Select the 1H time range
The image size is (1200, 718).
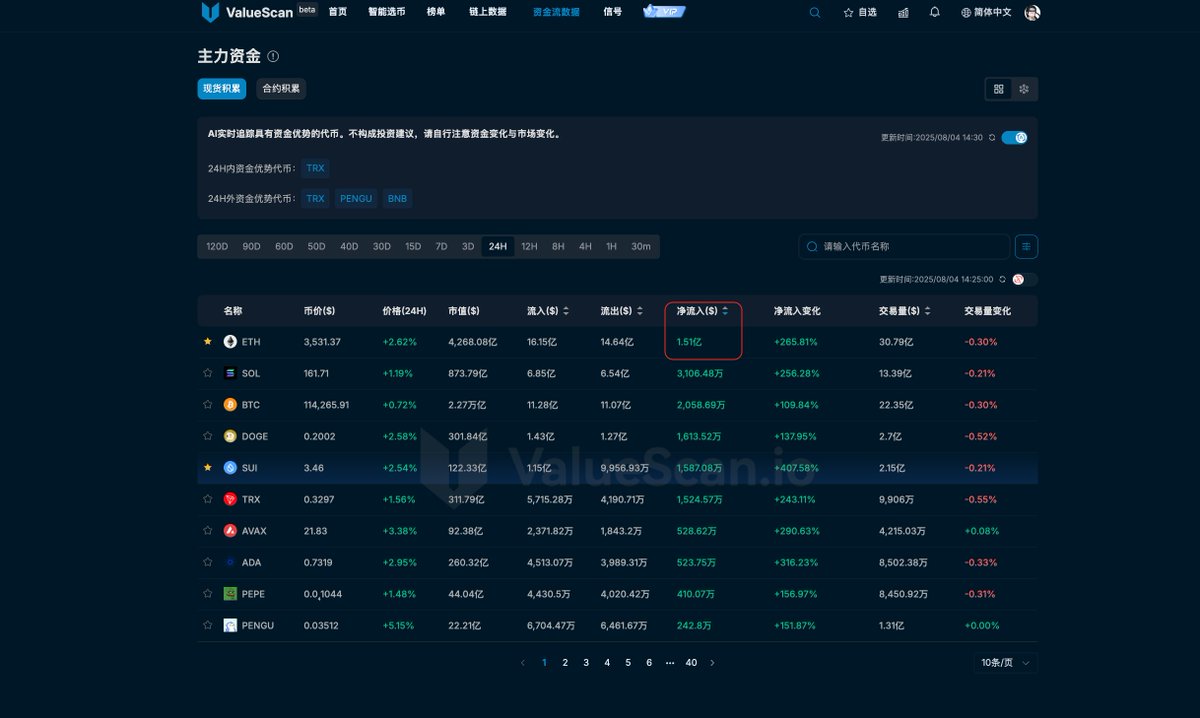click(x=611, y=246)
